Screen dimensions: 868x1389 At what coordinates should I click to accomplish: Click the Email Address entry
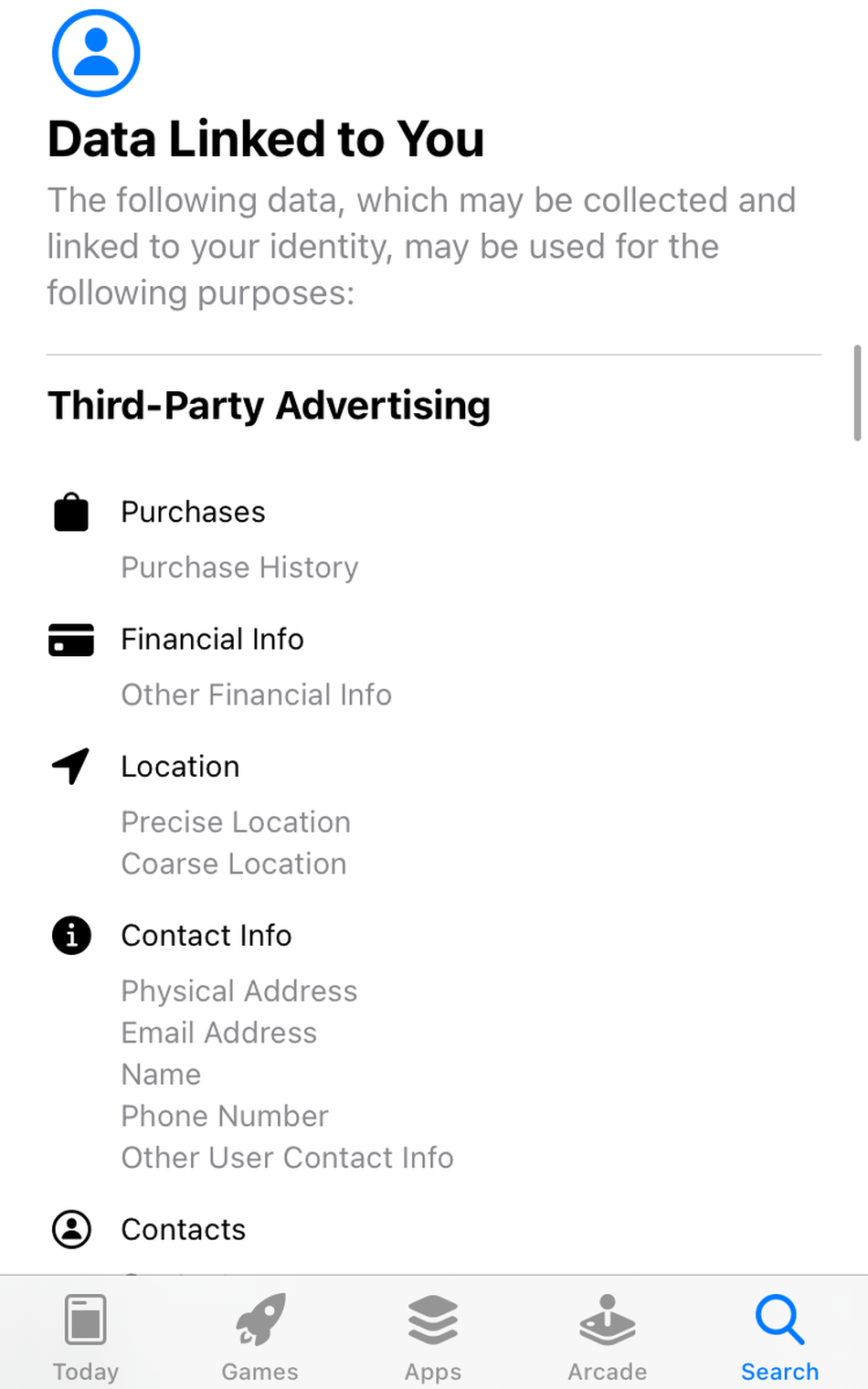click(219, 1033)
